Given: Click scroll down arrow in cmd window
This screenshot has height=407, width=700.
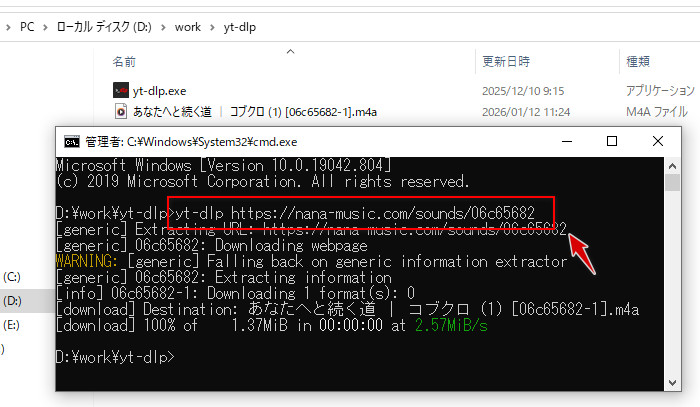Looking at the screenshot, I should (672, 383).
